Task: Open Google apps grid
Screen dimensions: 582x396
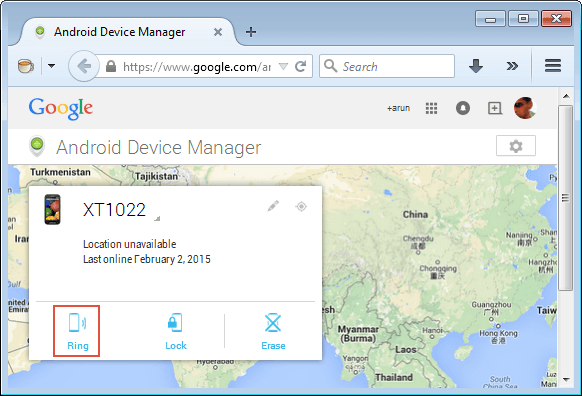Action: (x=431, y=108)
